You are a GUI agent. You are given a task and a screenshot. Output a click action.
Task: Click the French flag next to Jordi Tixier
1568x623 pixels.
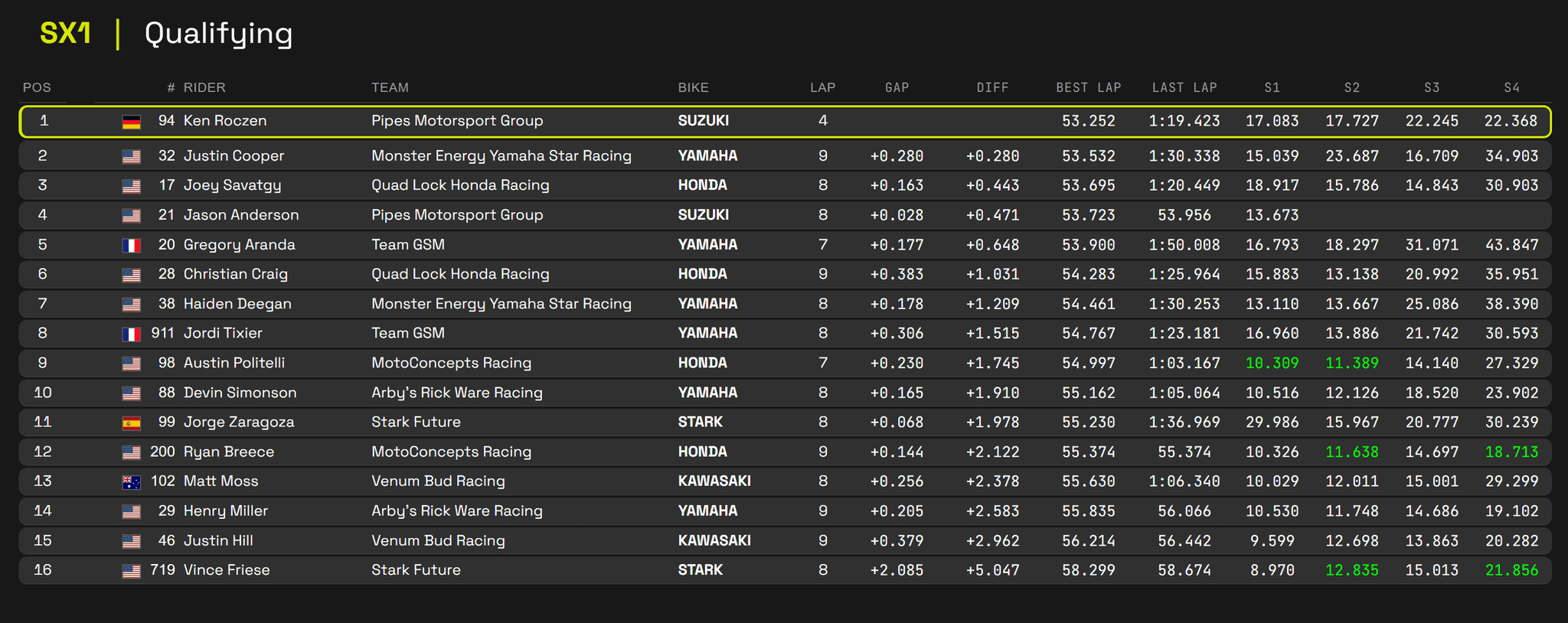coord(131,334)
